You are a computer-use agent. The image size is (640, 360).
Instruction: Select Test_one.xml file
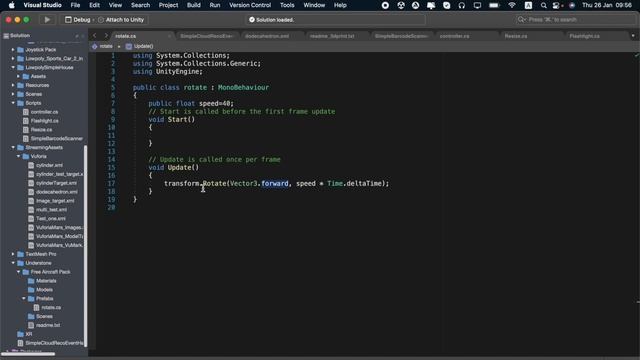point(51,218)
